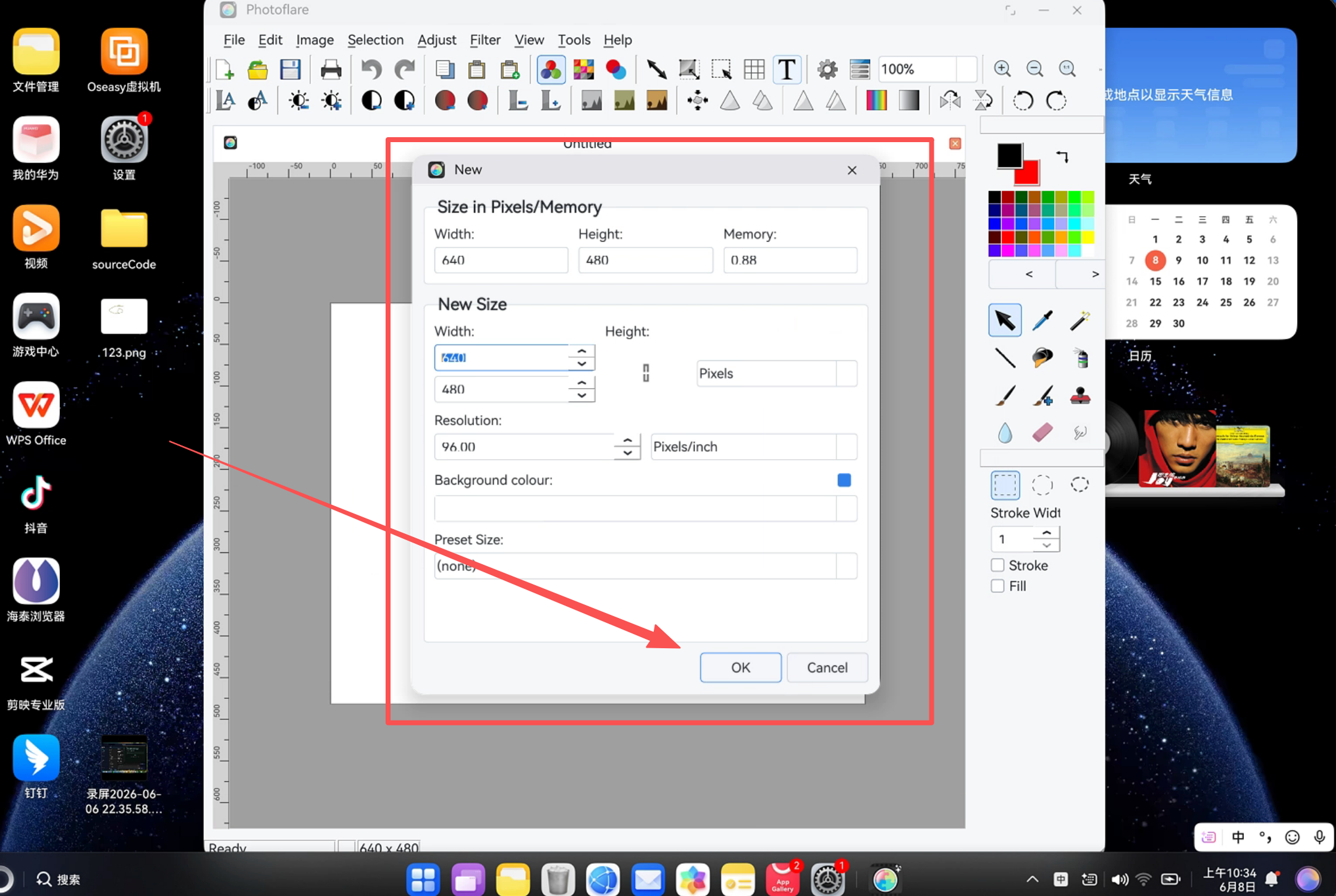Image resolution: width=1336 pixels, height=896 pixels.
Task: Open the Image menu
Action: click(x=315, y=40)
